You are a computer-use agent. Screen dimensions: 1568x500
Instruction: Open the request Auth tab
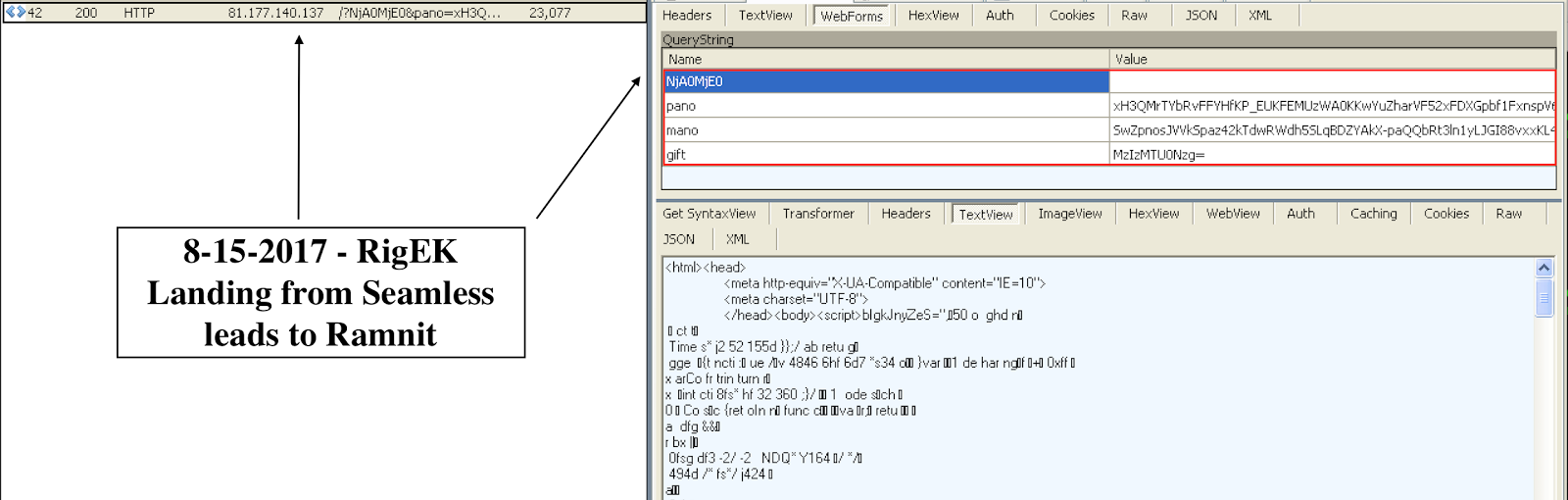(1000, 15)
